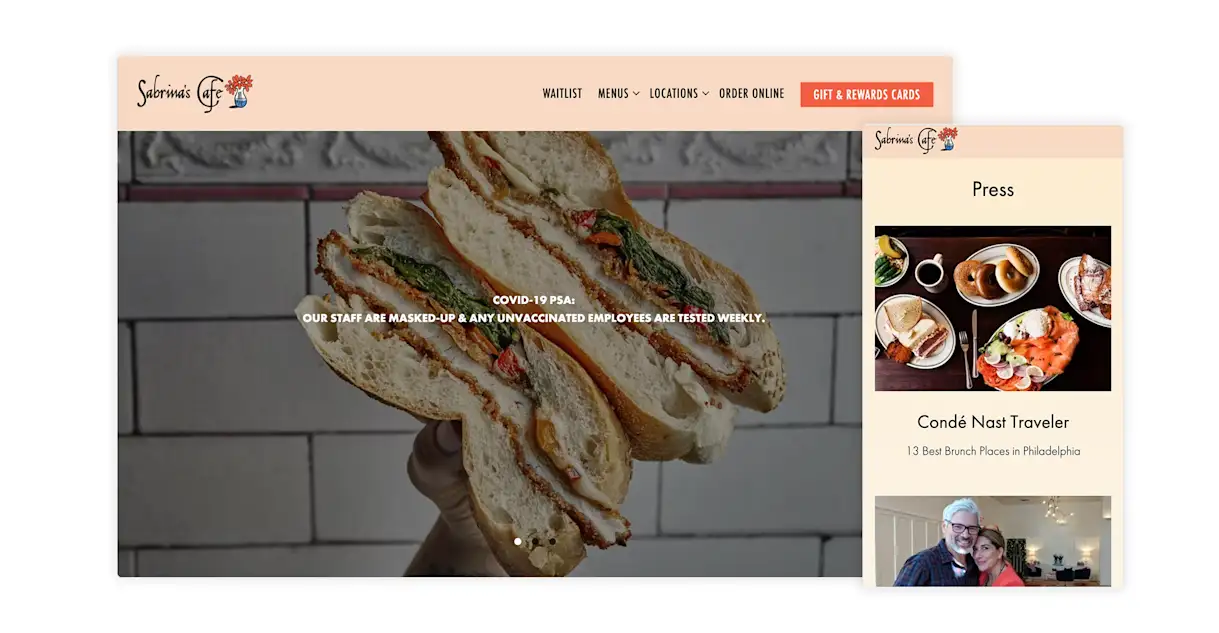Viewport: 1219px width, 633px height.
Task: Click the Press page heading
Action: tap(993, 189)
